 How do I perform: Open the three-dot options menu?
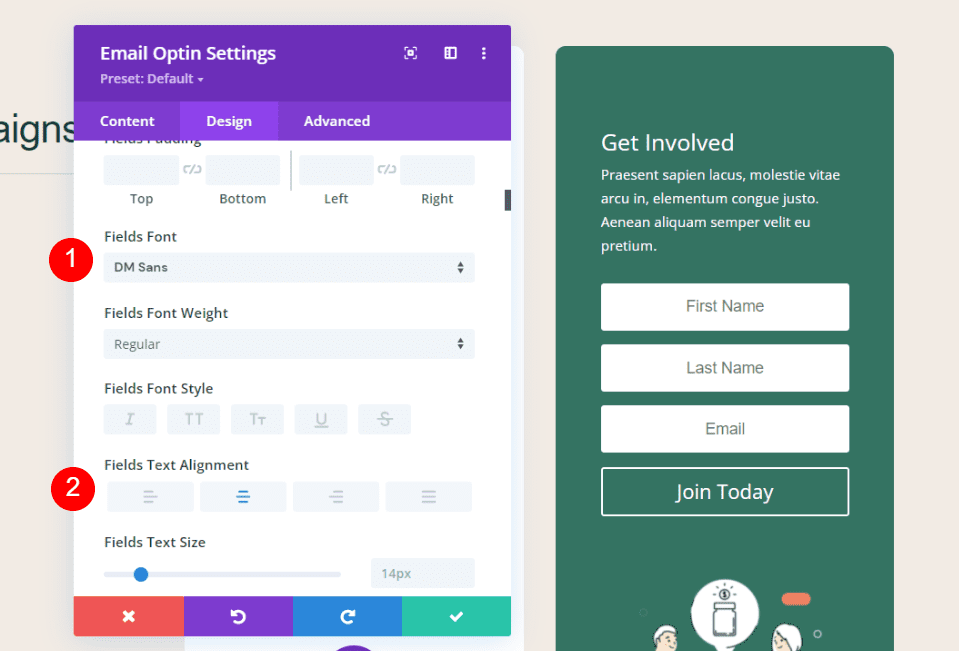(x=484, y=53)
